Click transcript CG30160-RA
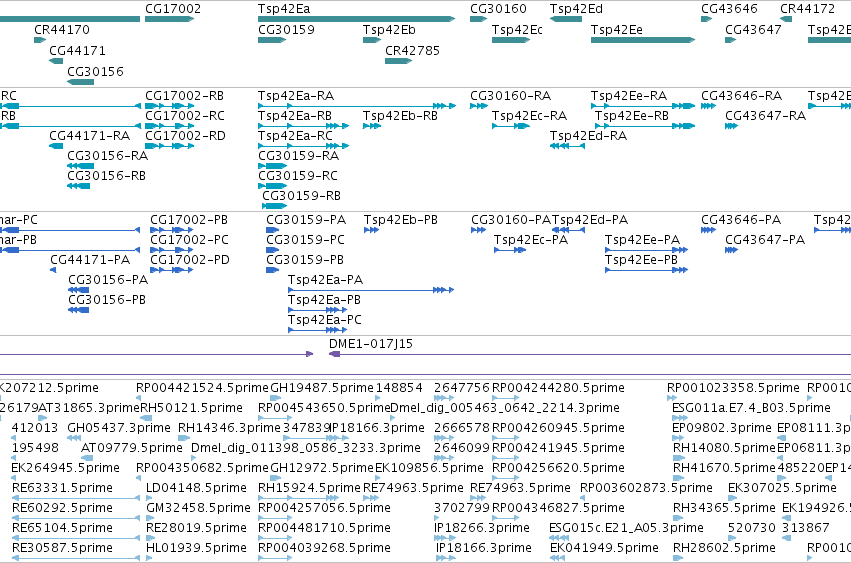 510,96
